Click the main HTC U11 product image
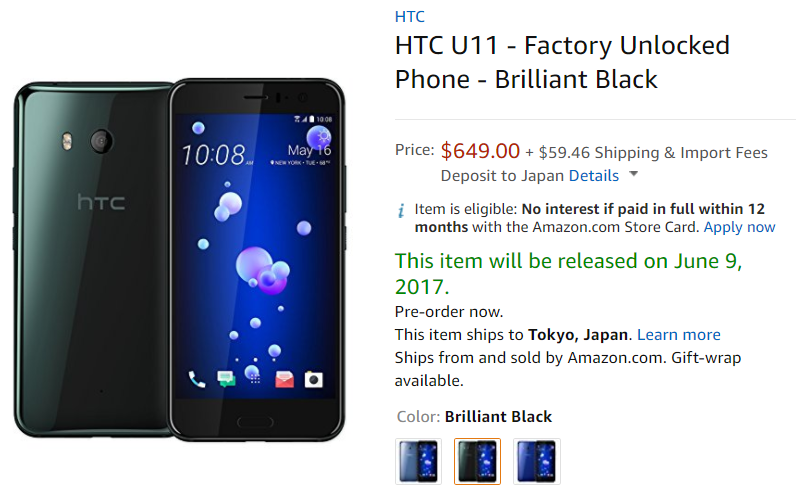The image size is (796, 494). pos(179,259)
